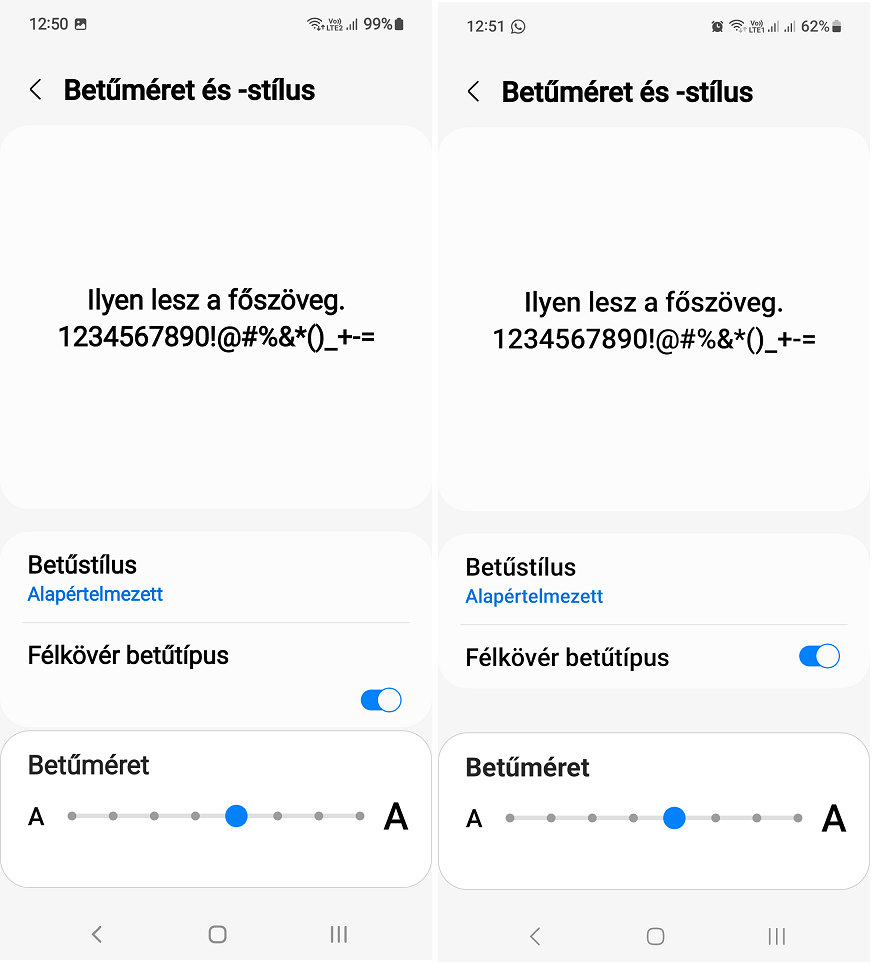Viewport: 872px width, 966px height.
Task: Tap home button on right navigation bar
Action: point(655,937)
